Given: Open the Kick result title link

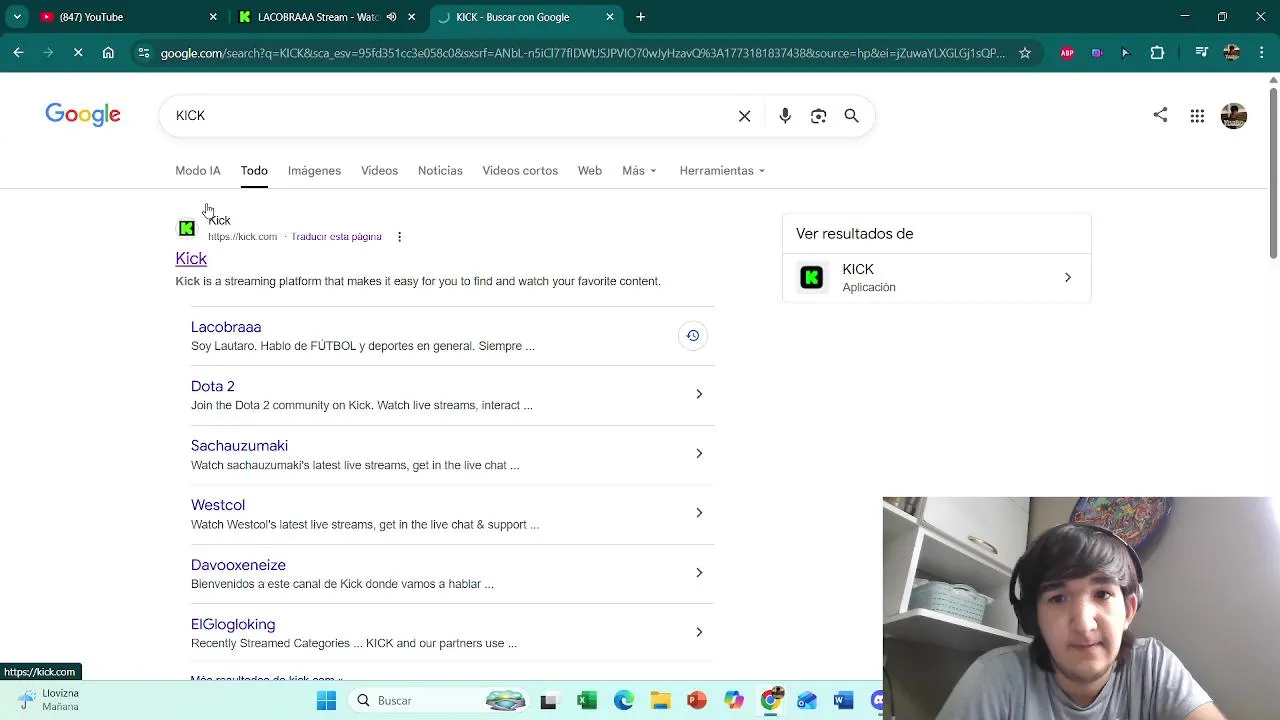Looking at the screenshot, I should (x=191, y=259).
